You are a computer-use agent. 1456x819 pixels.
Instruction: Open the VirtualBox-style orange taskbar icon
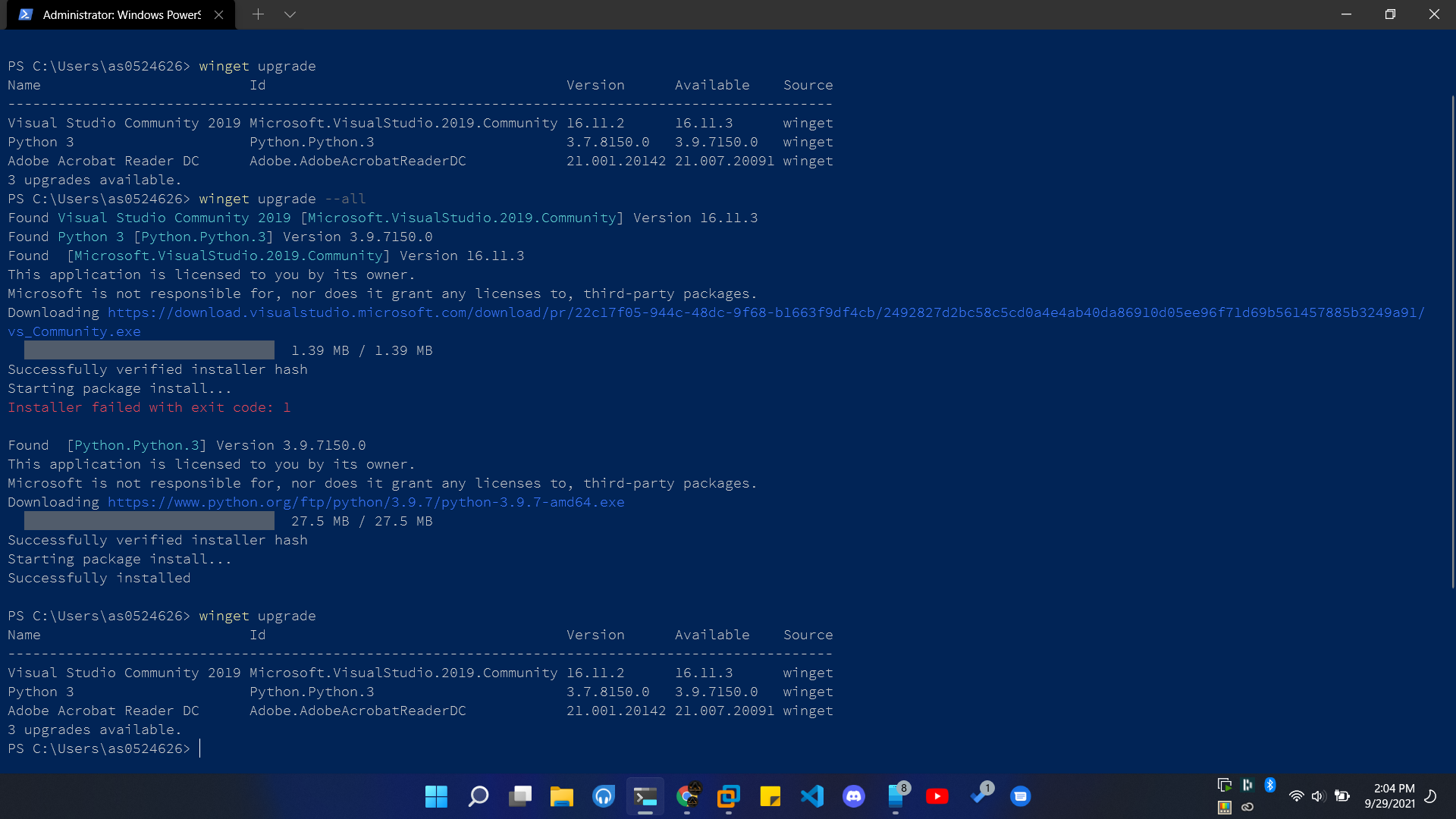coord(729,796)
